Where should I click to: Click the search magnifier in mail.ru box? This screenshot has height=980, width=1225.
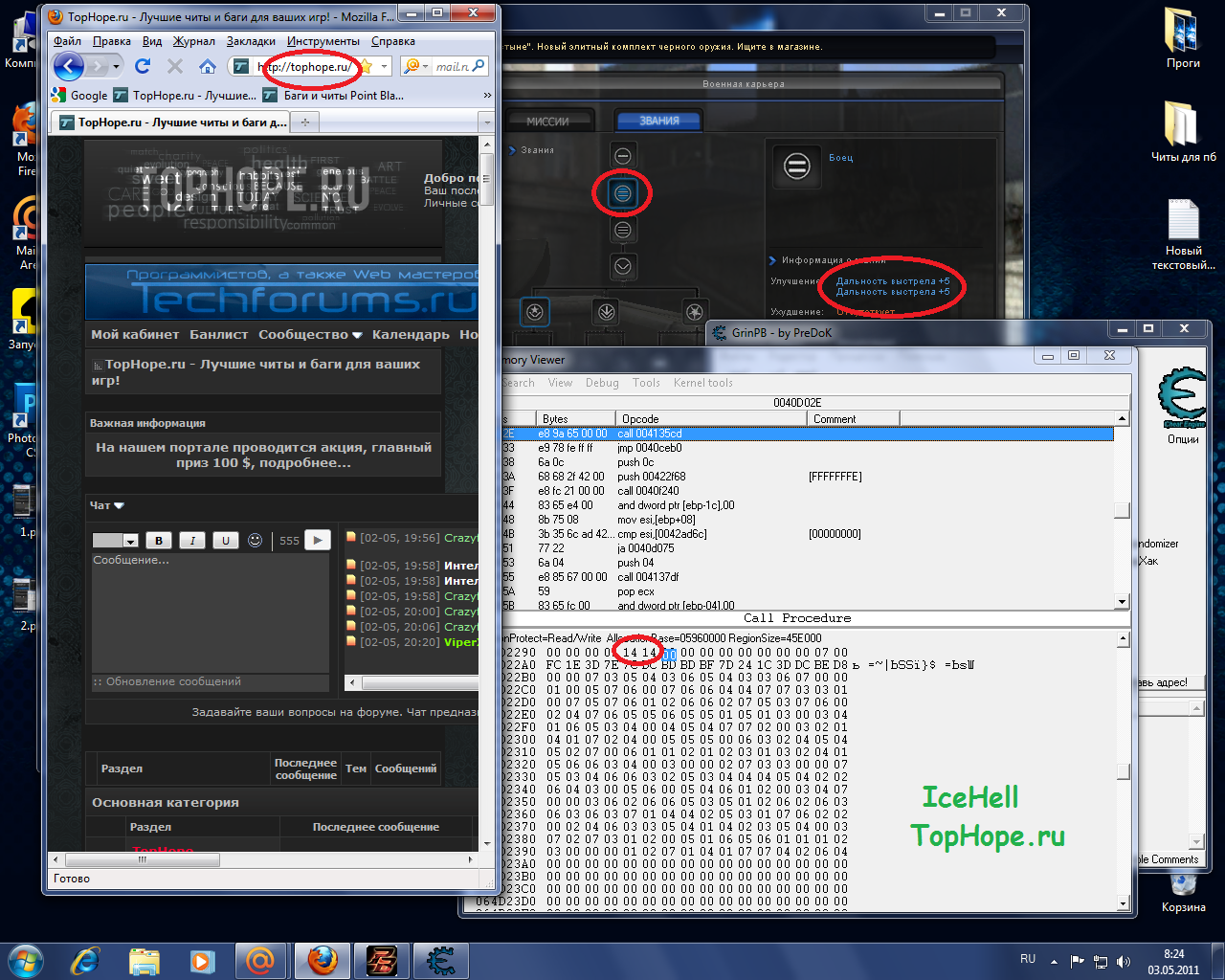479,65
